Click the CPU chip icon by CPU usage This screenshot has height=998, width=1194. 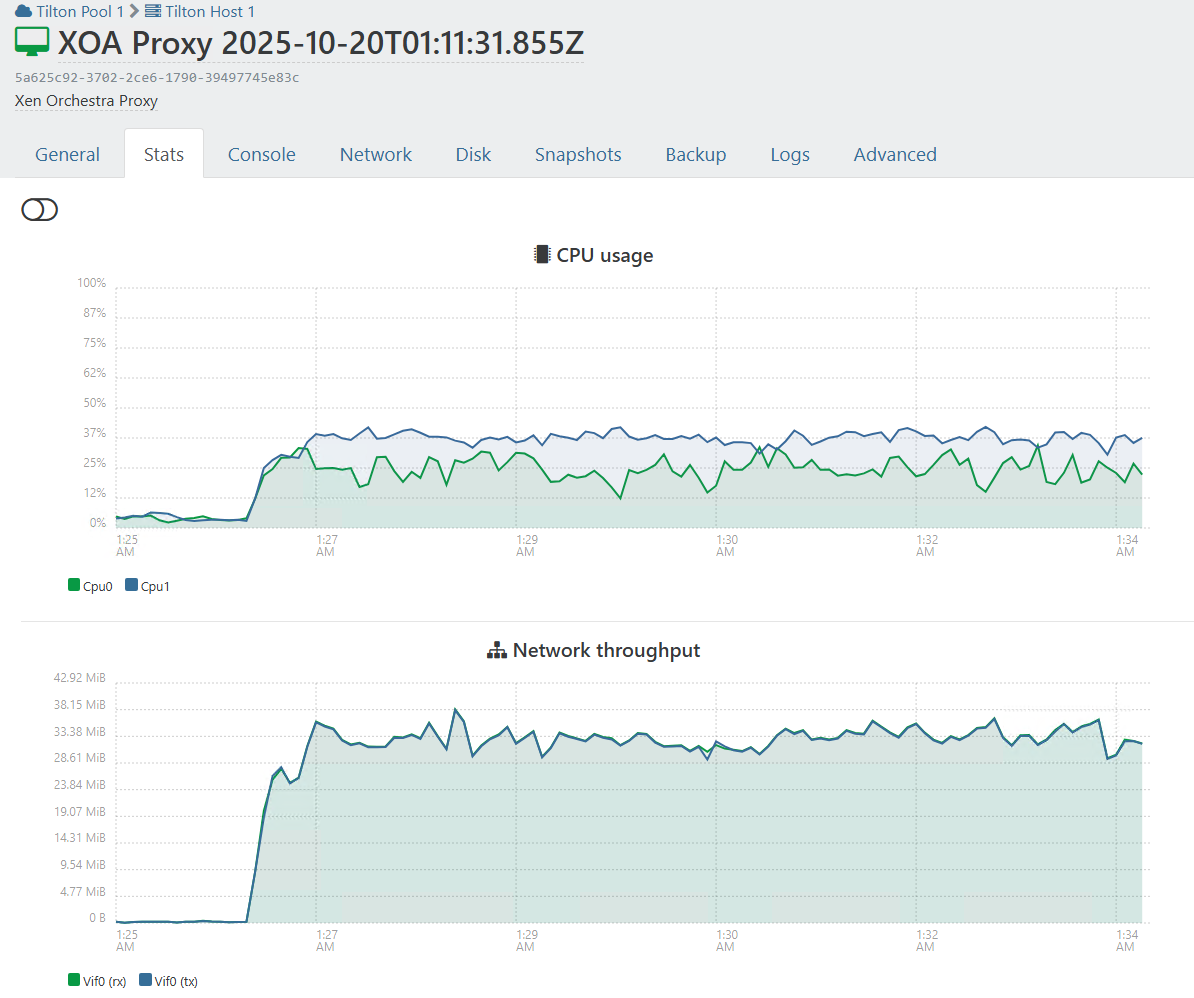(542, 254)
